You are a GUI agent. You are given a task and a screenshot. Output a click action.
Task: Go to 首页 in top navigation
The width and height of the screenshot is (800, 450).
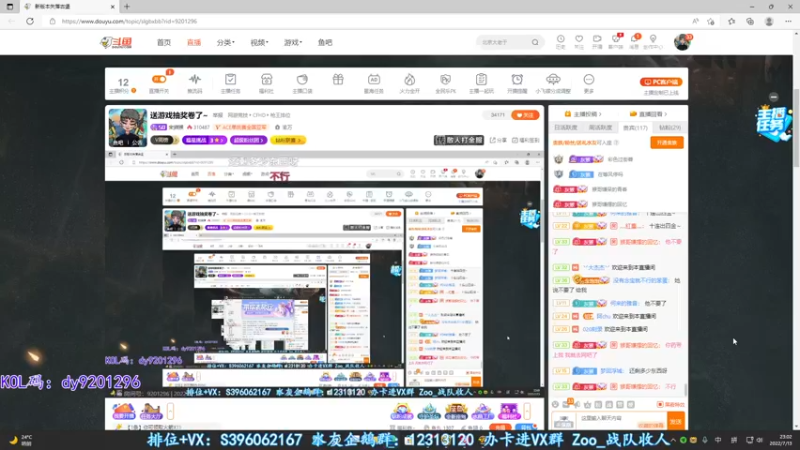pos(164,42)
